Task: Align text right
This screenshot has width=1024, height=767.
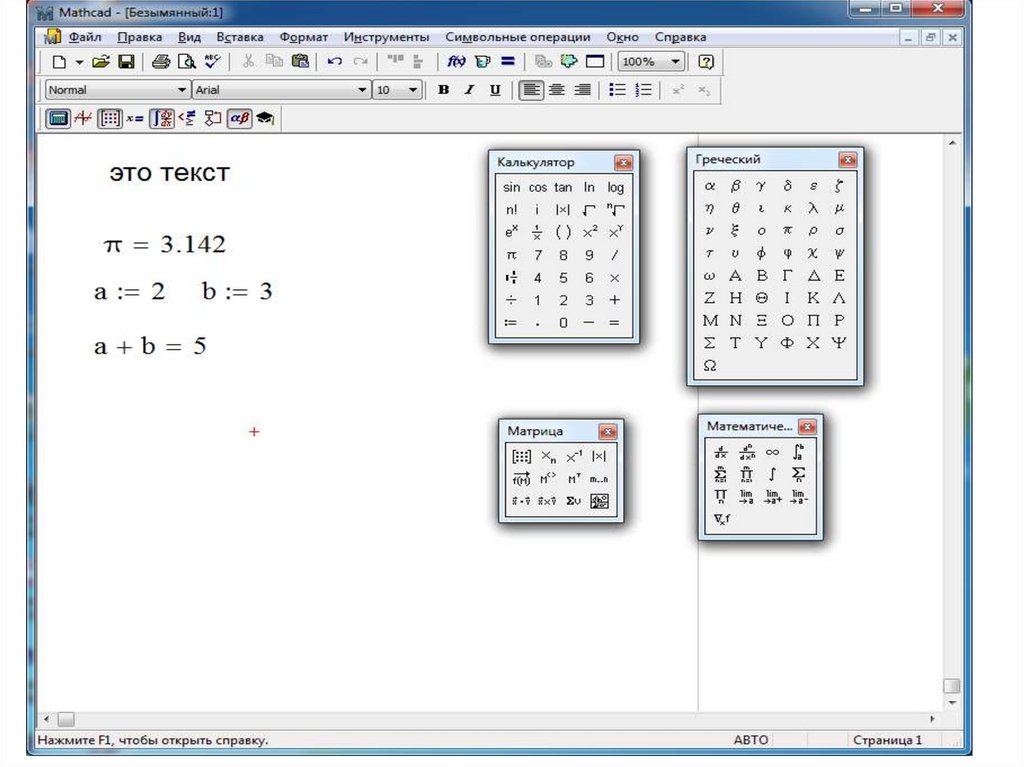Action: click(x=582, y=90)
